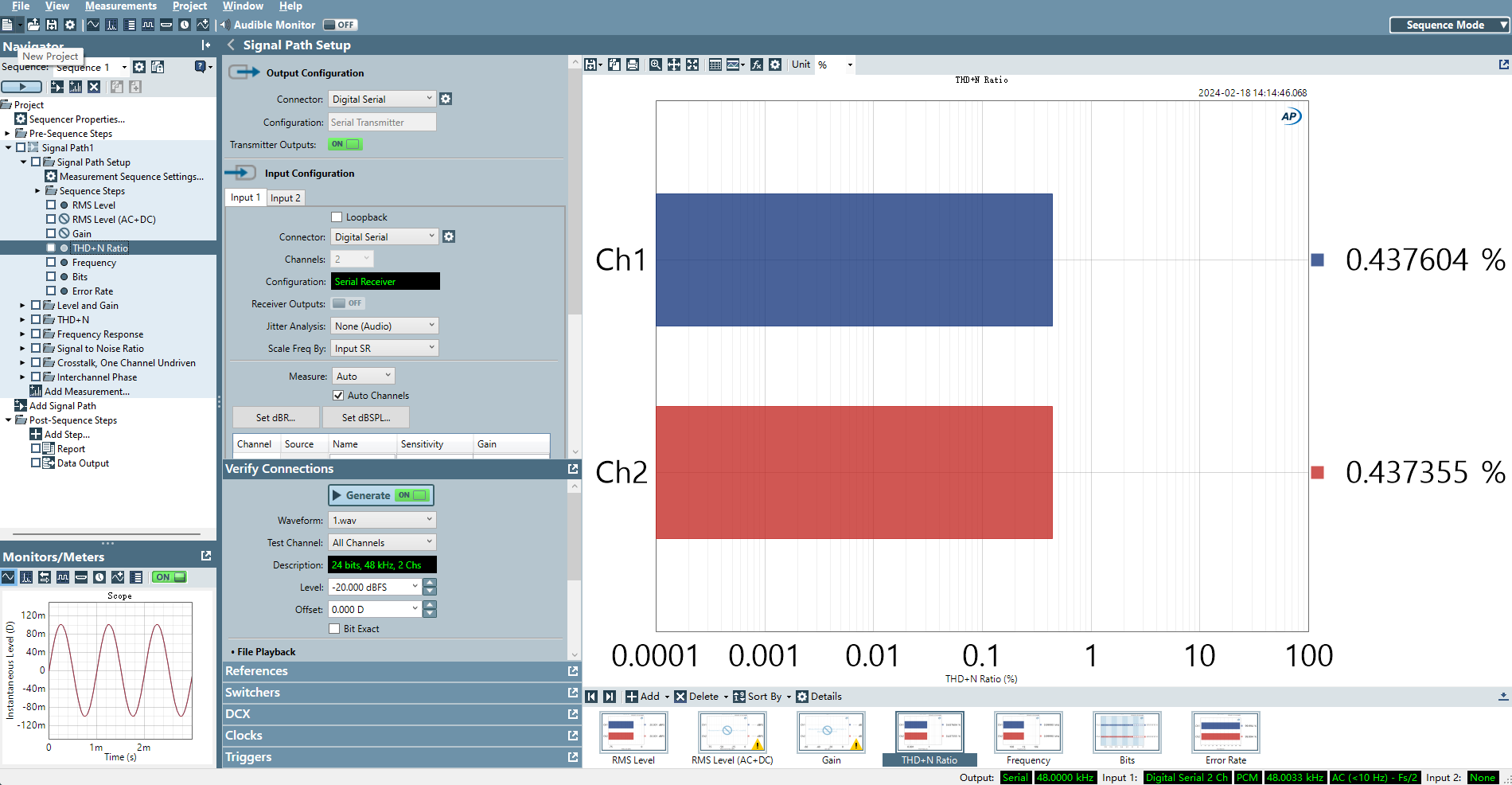Click the Save Project icon in top toolbar

click(52, 25)
